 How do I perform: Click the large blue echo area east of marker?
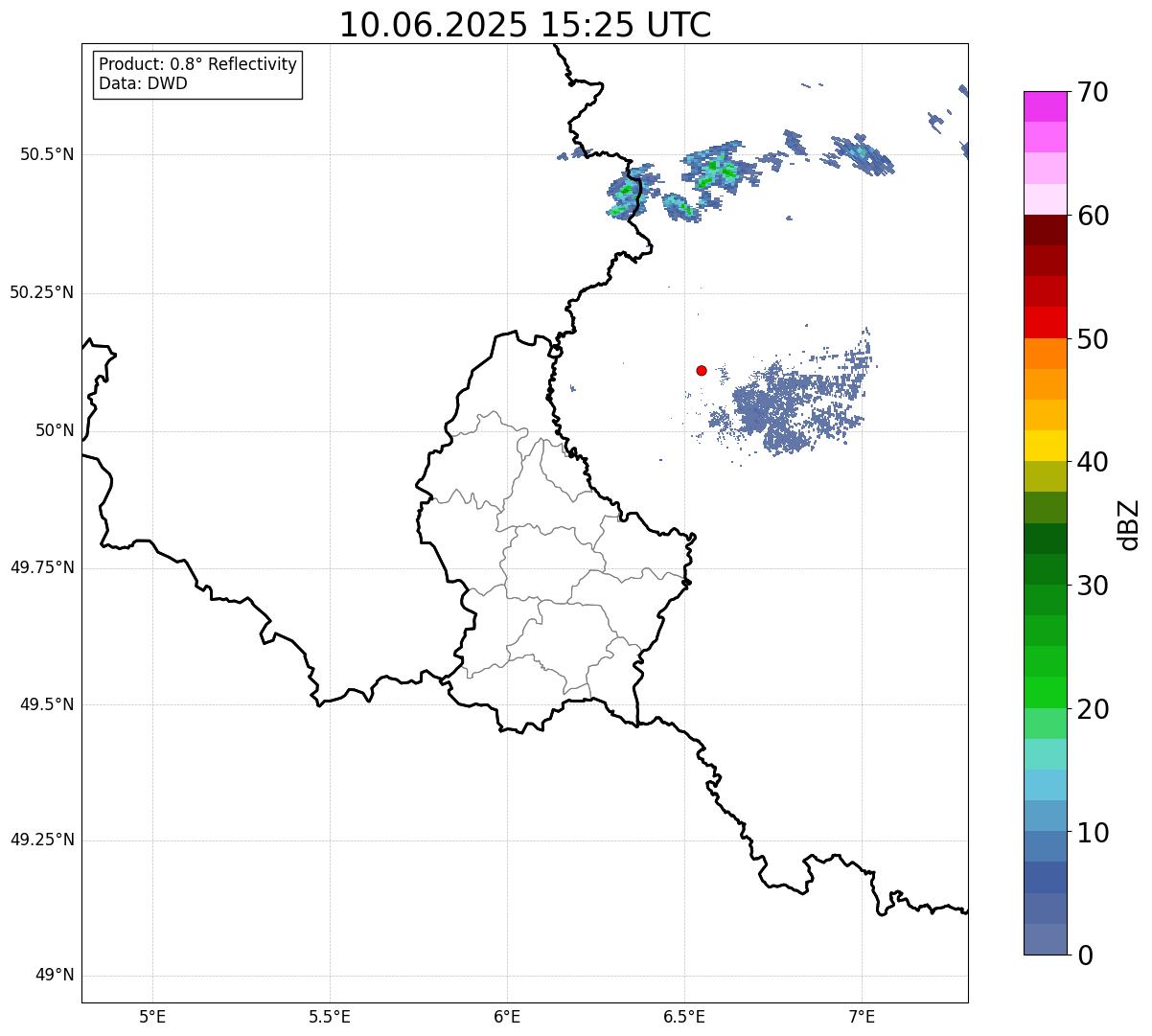791,403
